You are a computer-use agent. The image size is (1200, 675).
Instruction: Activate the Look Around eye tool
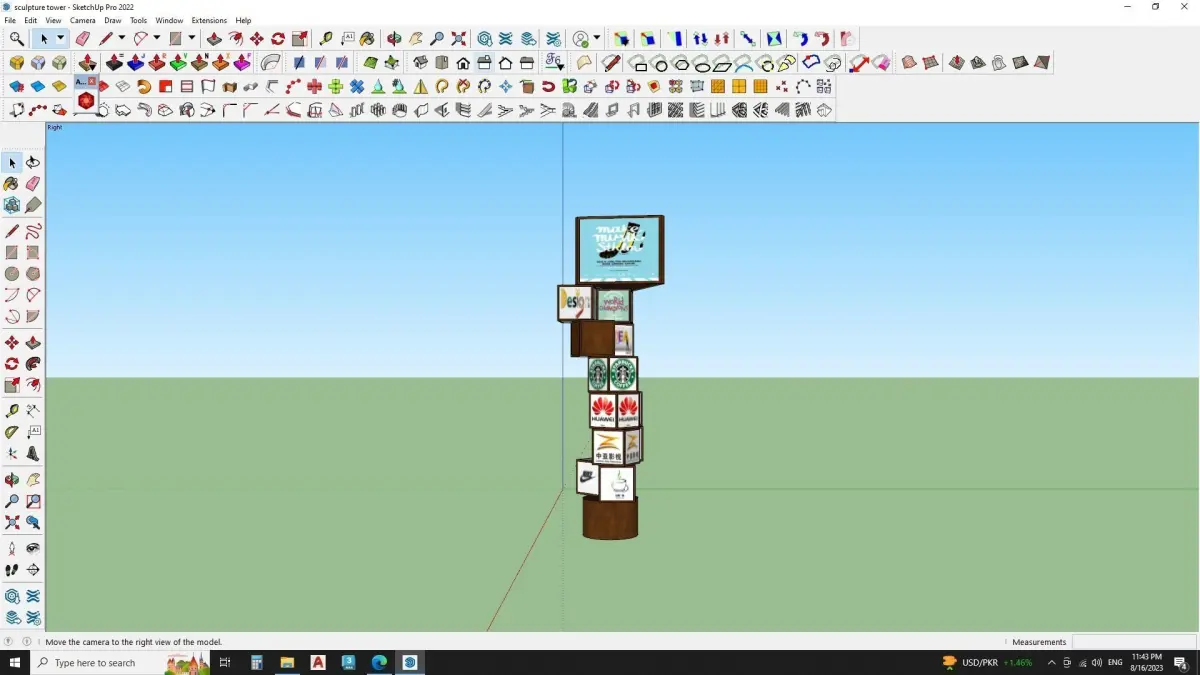click(33, 548)
